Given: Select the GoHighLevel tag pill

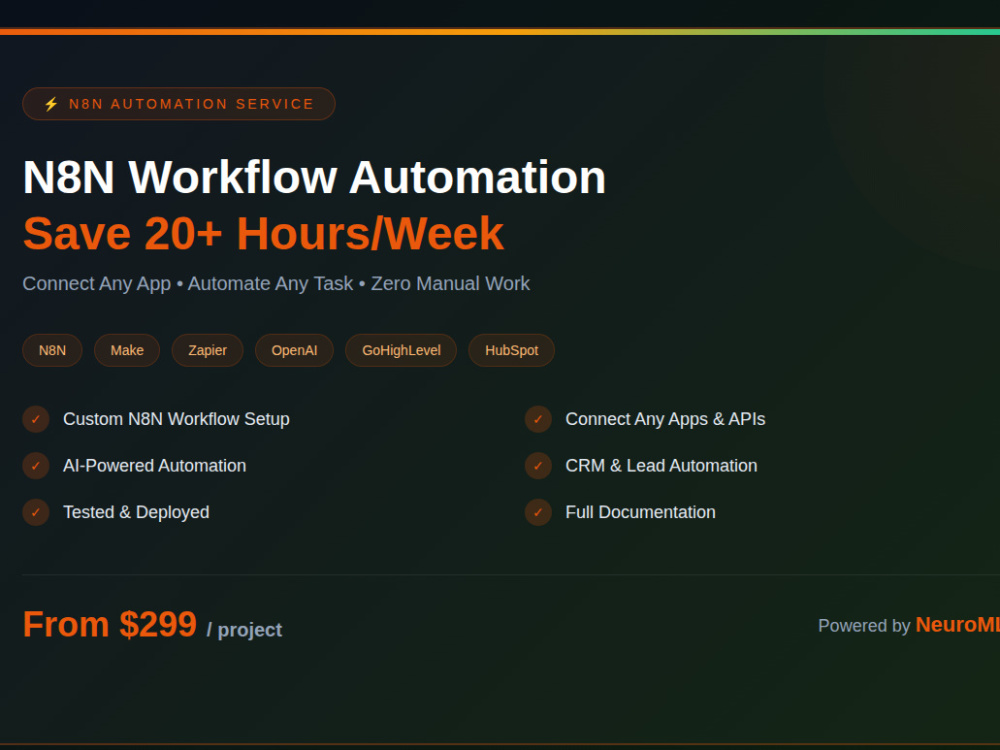Looking at the screenshot, I should coord(401,350).
